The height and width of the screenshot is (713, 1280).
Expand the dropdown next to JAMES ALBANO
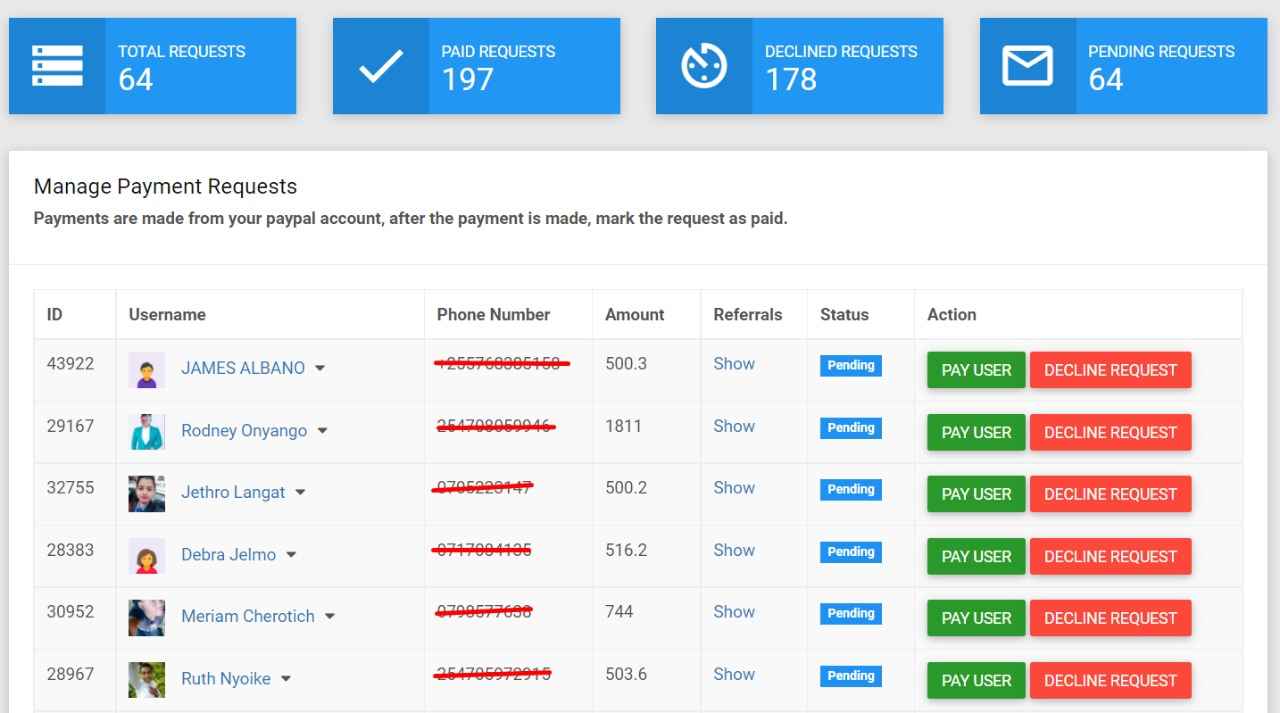point(320,369)
